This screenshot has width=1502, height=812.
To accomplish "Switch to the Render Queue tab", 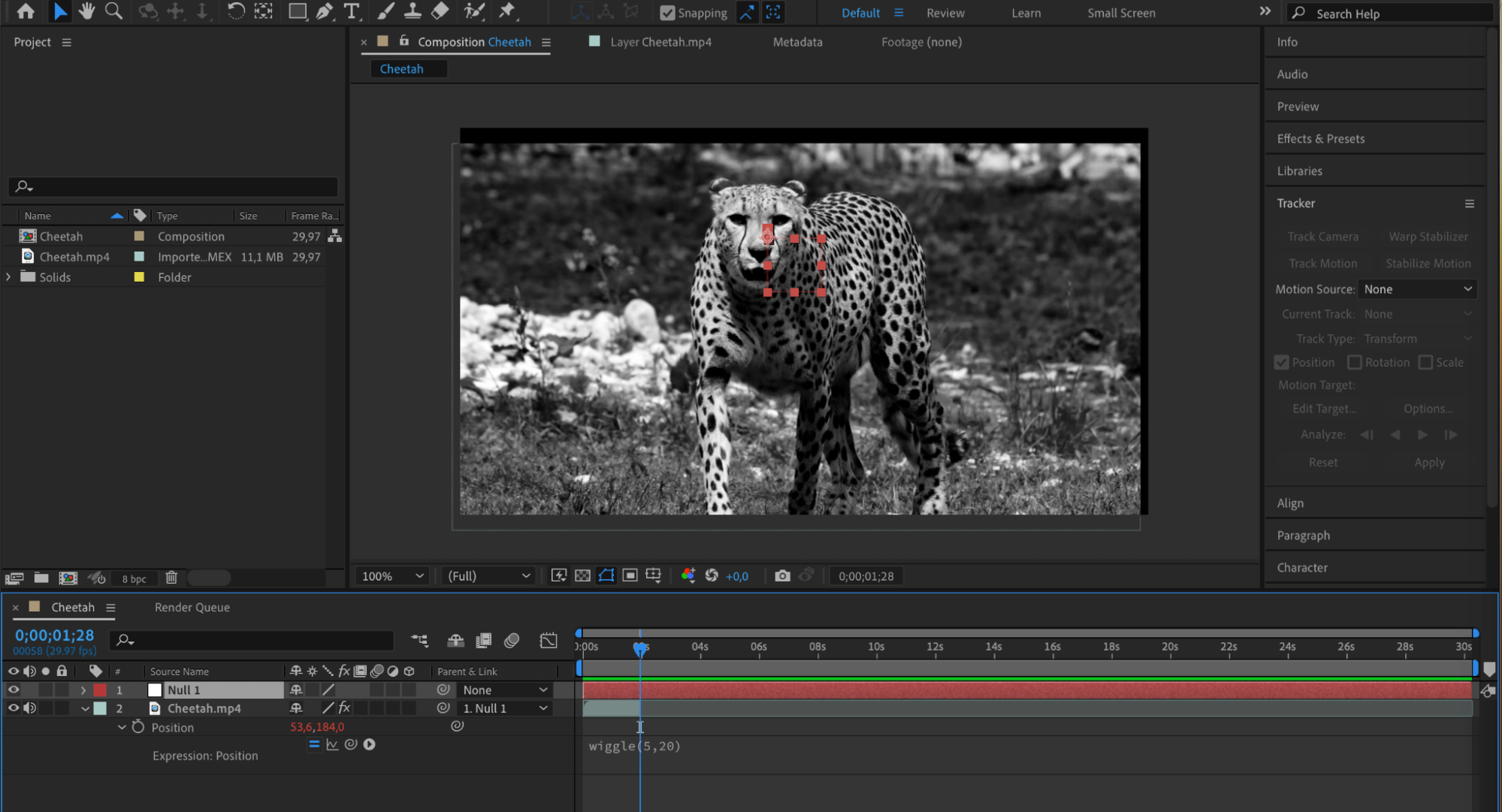I will pos(192,607).
